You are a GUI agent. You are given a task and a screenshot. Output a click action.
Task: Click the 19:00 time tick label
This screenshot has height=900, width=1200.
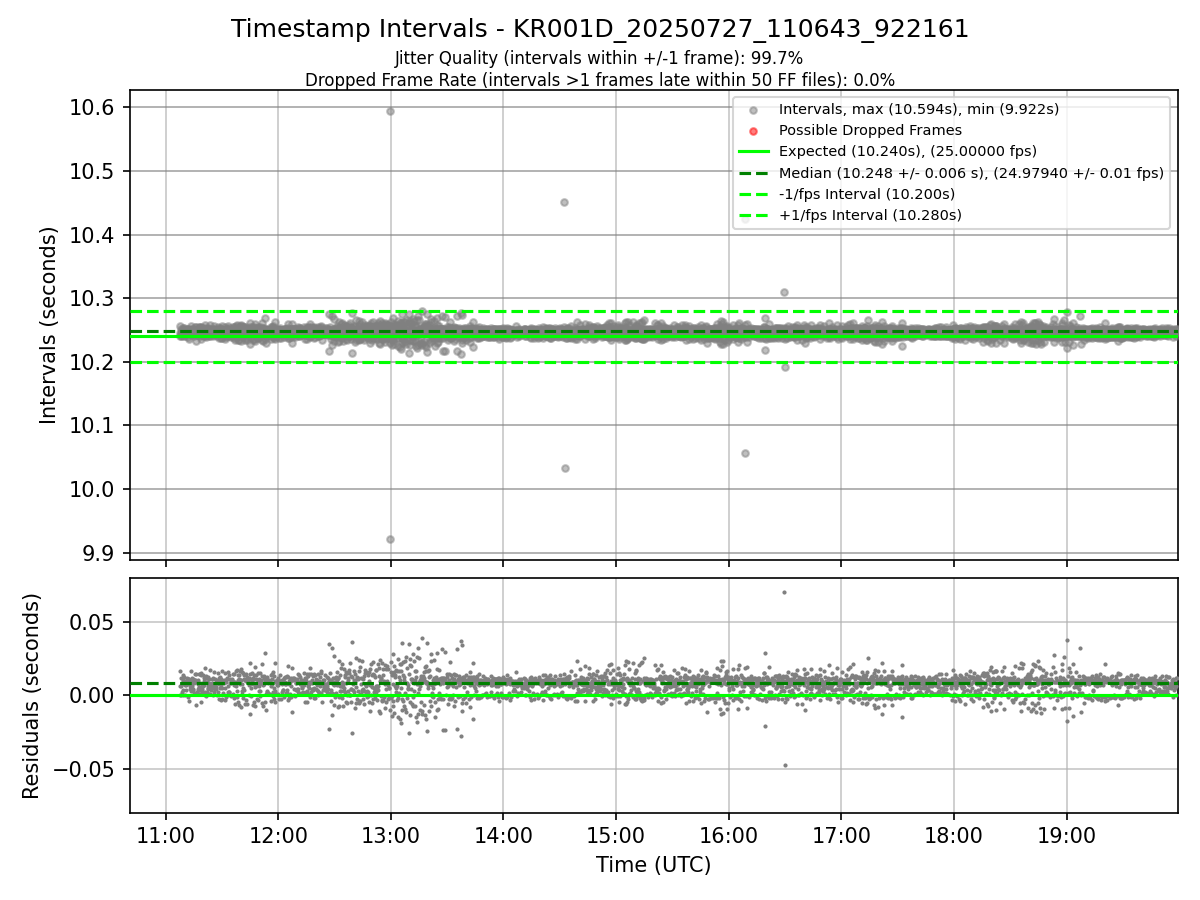click(x=1066, y=835)
